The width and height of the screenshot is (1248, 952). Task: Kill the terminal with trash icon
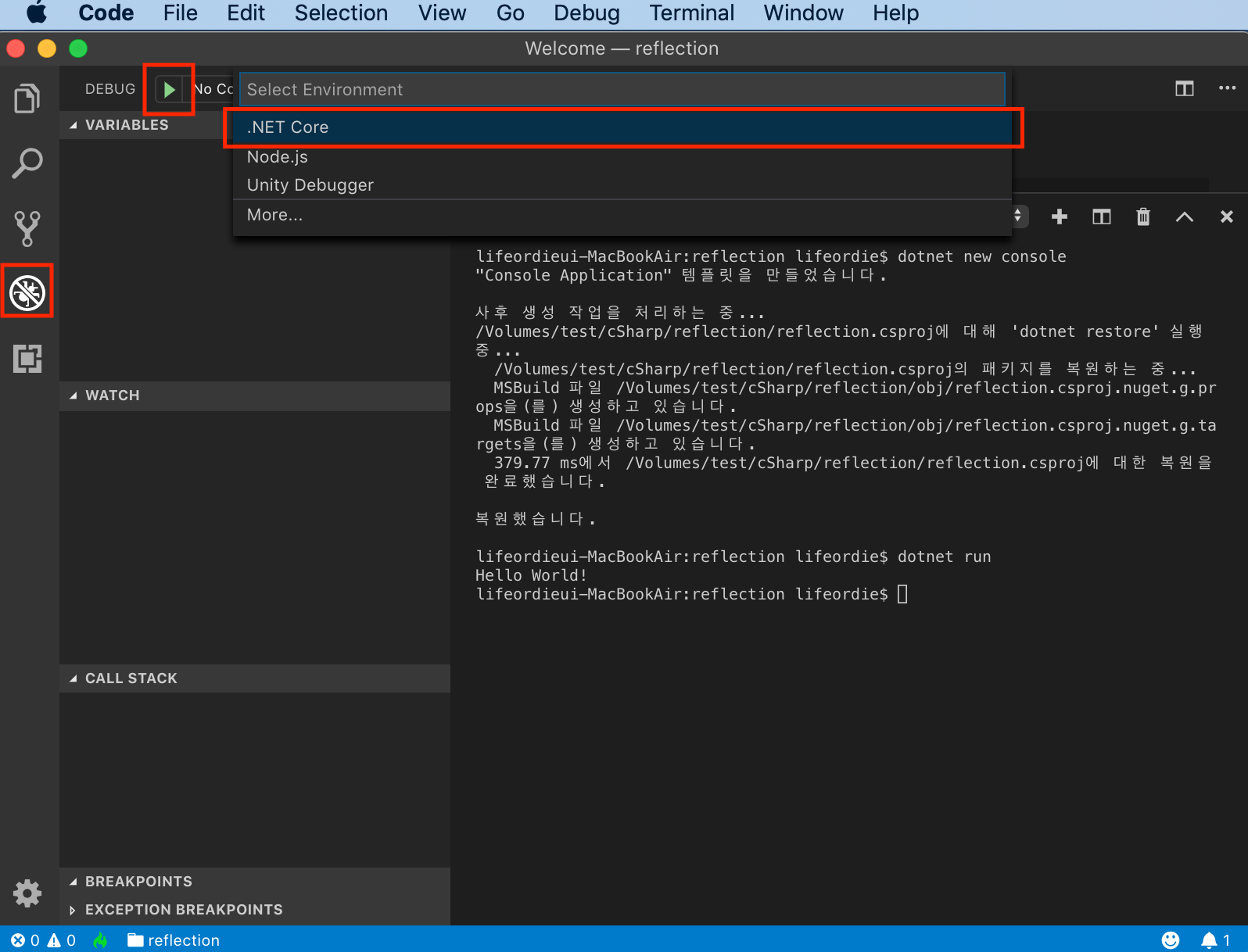tap(1143, 217)
